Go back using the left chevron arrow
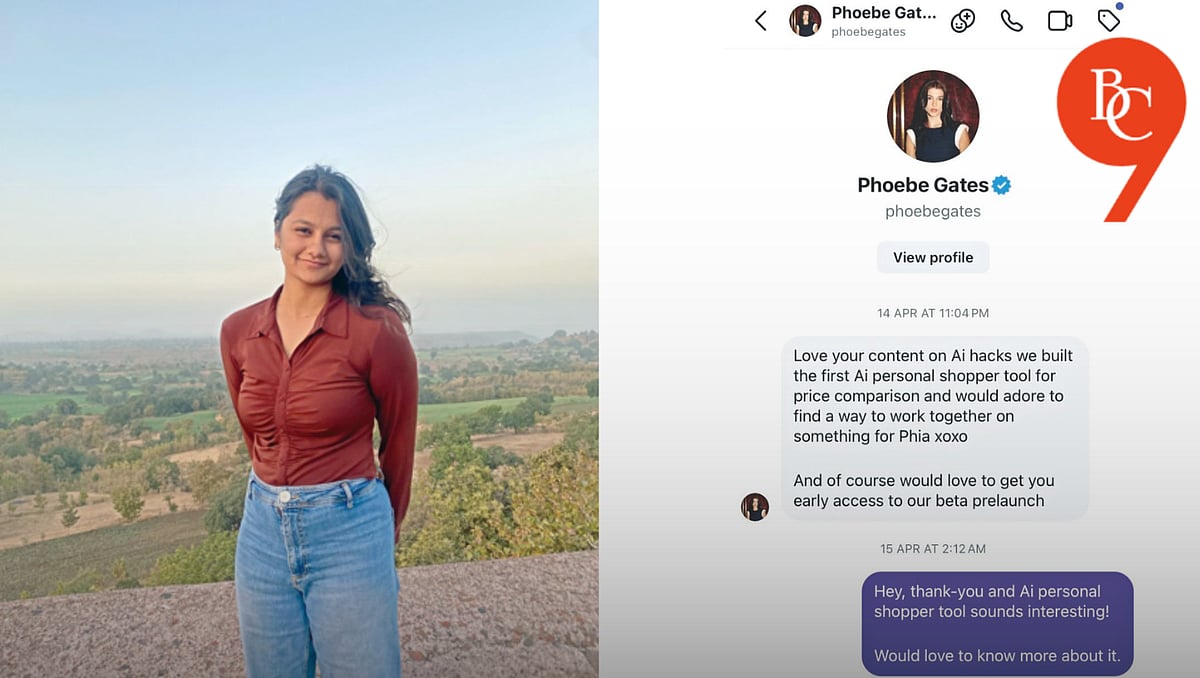 [759, 20]
